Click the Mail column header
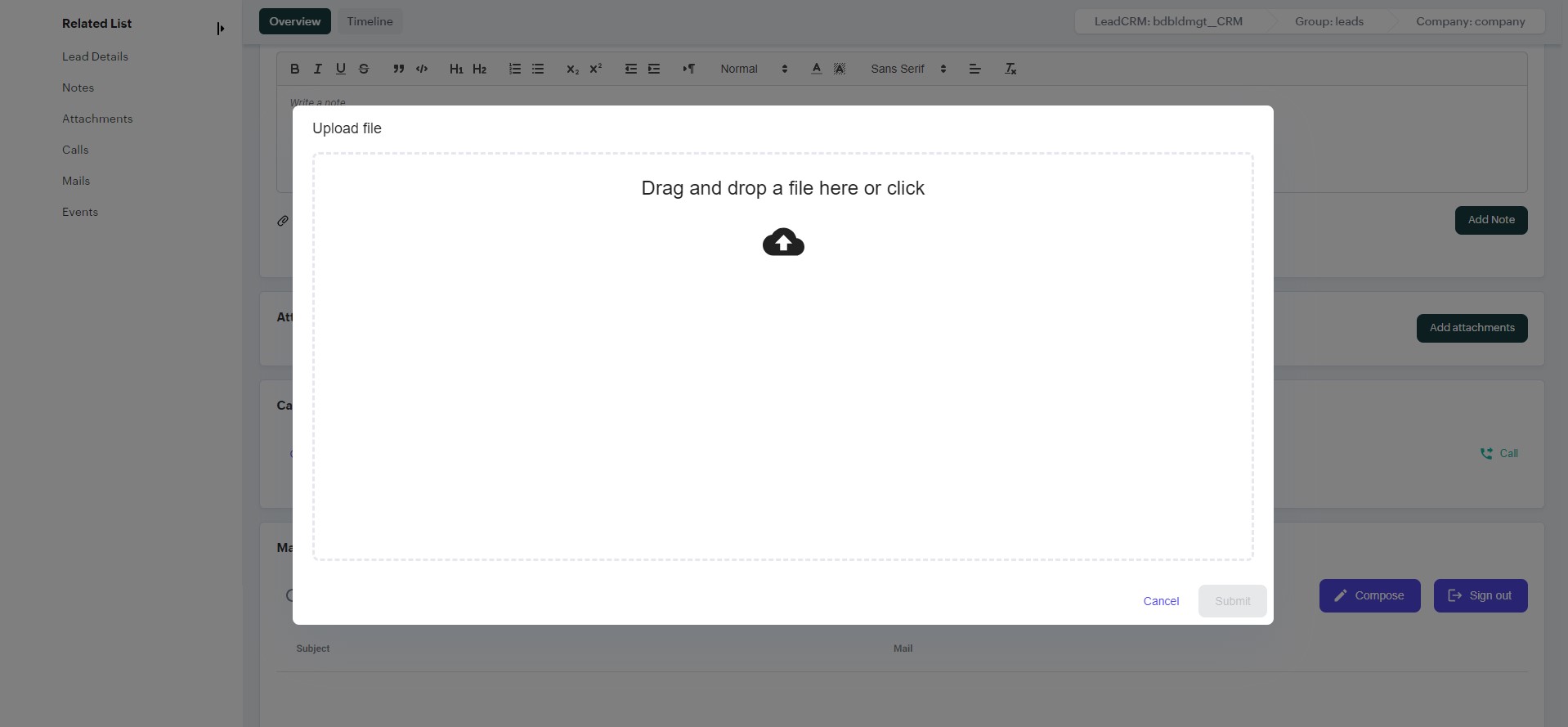This screenshot has width=1568, height=727. [x=903, y=648]
